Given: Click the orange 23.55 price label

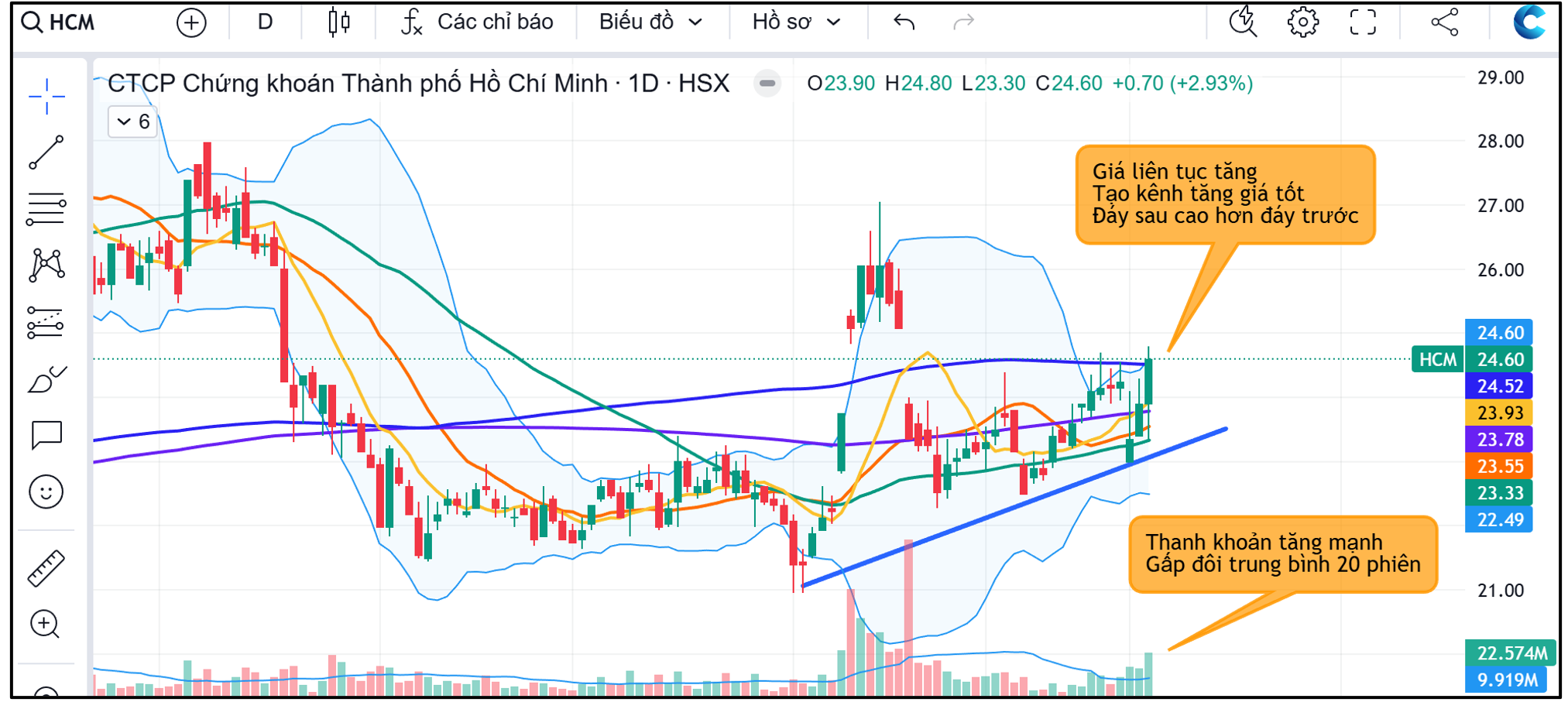Looking at the screenshot, I should [1499, 466].
